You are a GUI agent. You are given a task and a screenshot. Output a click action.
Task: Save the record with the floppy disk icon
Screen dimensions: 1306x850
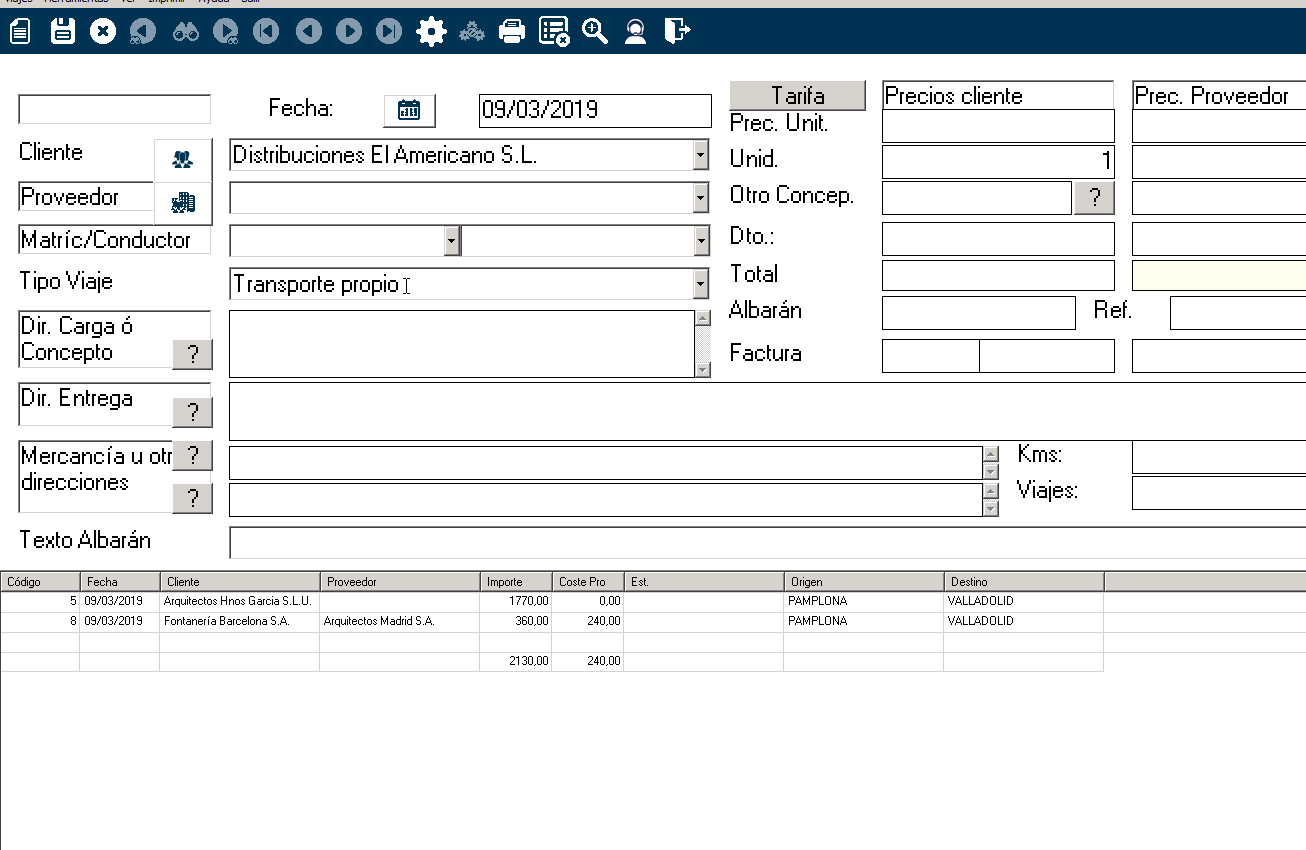pyautogui.click(x=63, y=32)
